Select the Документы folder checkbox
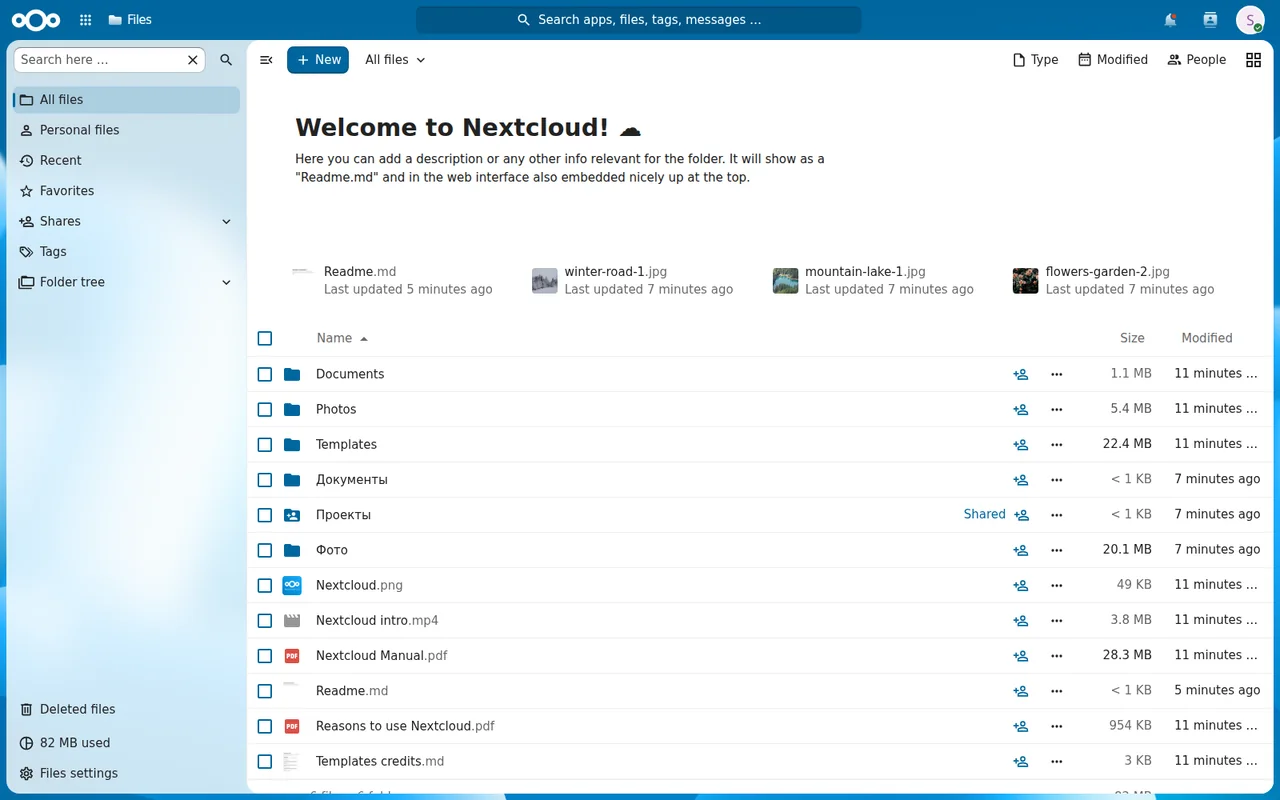The width and height of the screenshot is (1280, 800). [265, 480]
